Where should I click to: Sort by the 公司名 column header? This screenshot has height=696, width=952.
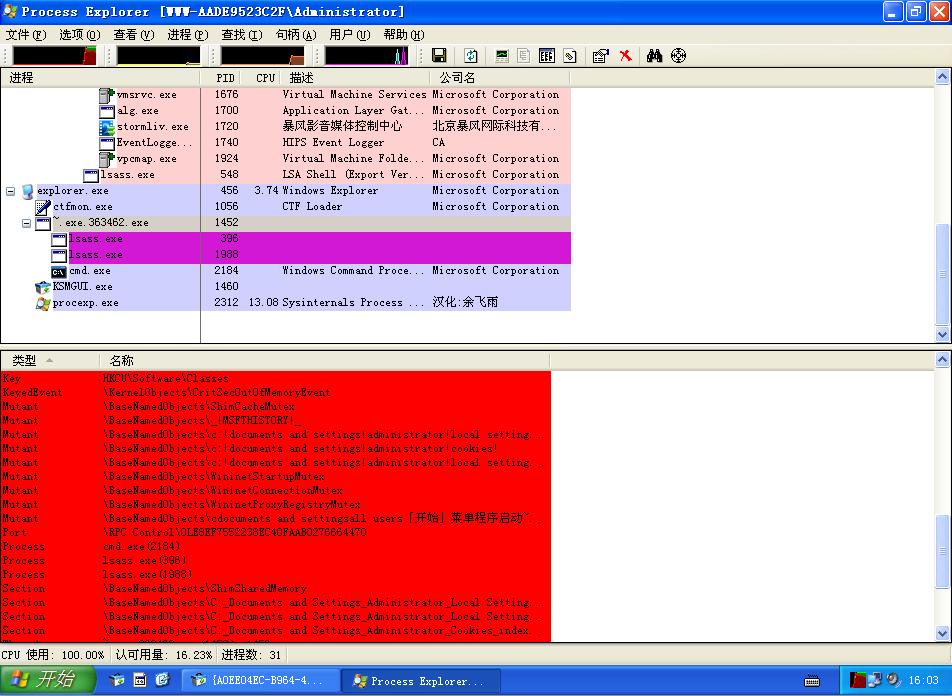(x=500, y=78)
